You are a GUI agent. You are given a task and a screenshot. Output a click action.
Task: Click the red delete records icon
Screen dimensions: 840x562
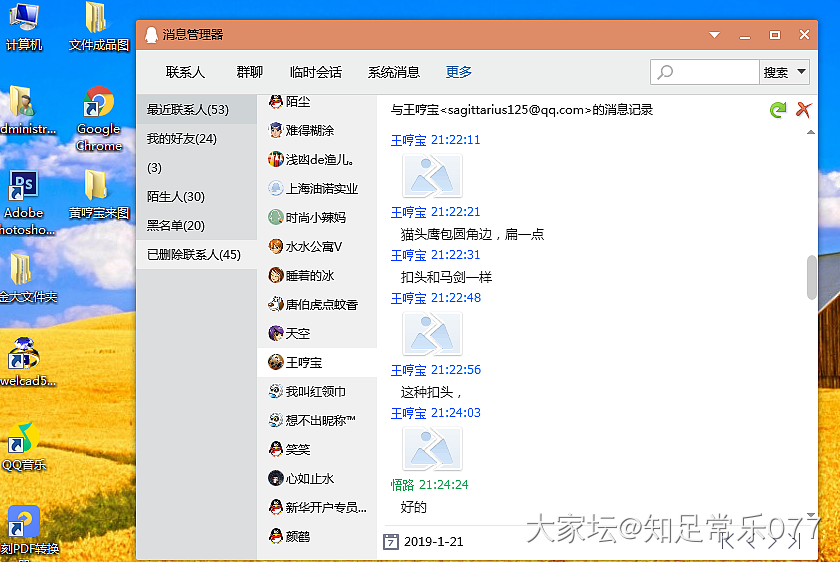point(802,110)
